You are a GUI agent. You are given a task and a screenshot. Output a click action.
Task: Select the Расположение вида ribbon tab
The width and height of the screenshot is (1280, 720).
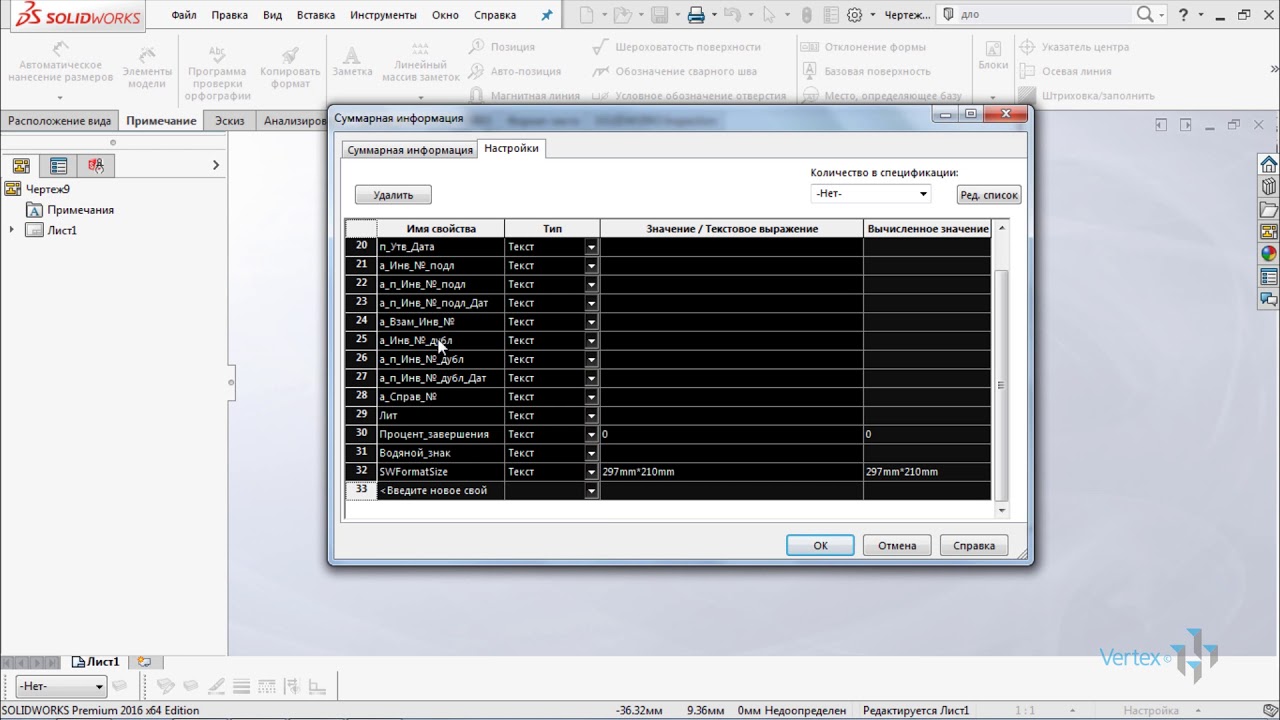pos(60,120)
